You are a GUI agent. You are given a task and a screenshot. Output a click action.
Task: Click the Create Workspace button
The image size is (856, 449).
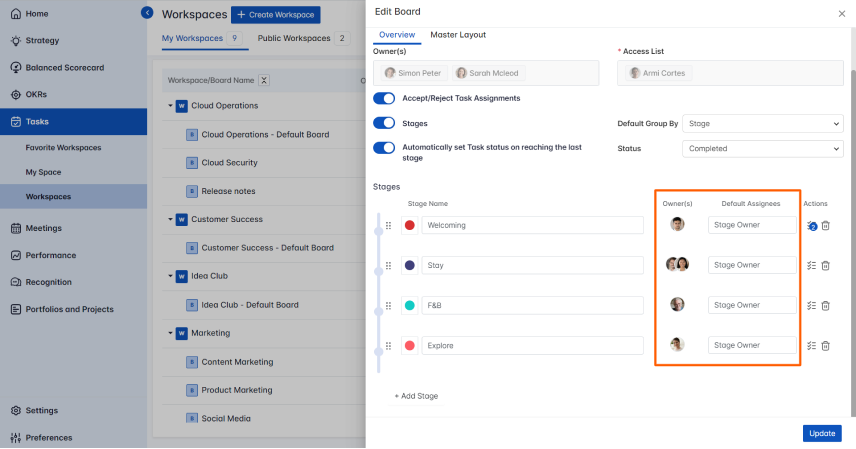[276, 15]
